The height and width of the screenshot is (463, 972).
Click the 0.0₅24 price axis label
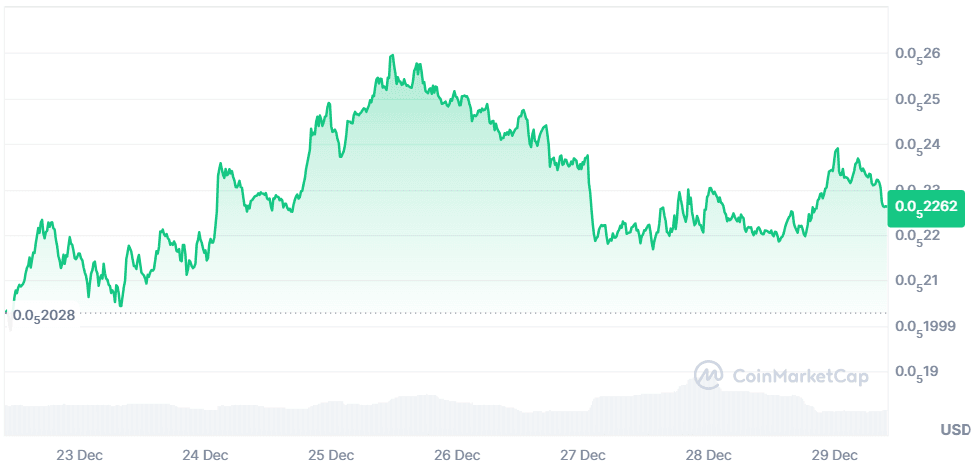tap(917, 145)
